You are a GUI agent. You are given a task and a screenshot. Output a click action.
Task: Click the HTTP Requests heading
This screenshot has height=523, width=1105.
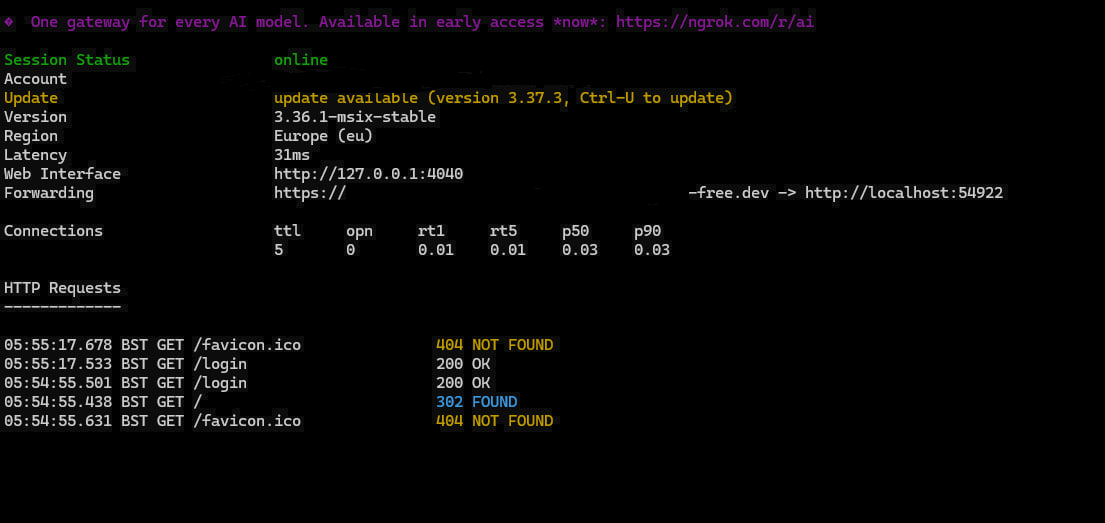[x=62, y=288]
